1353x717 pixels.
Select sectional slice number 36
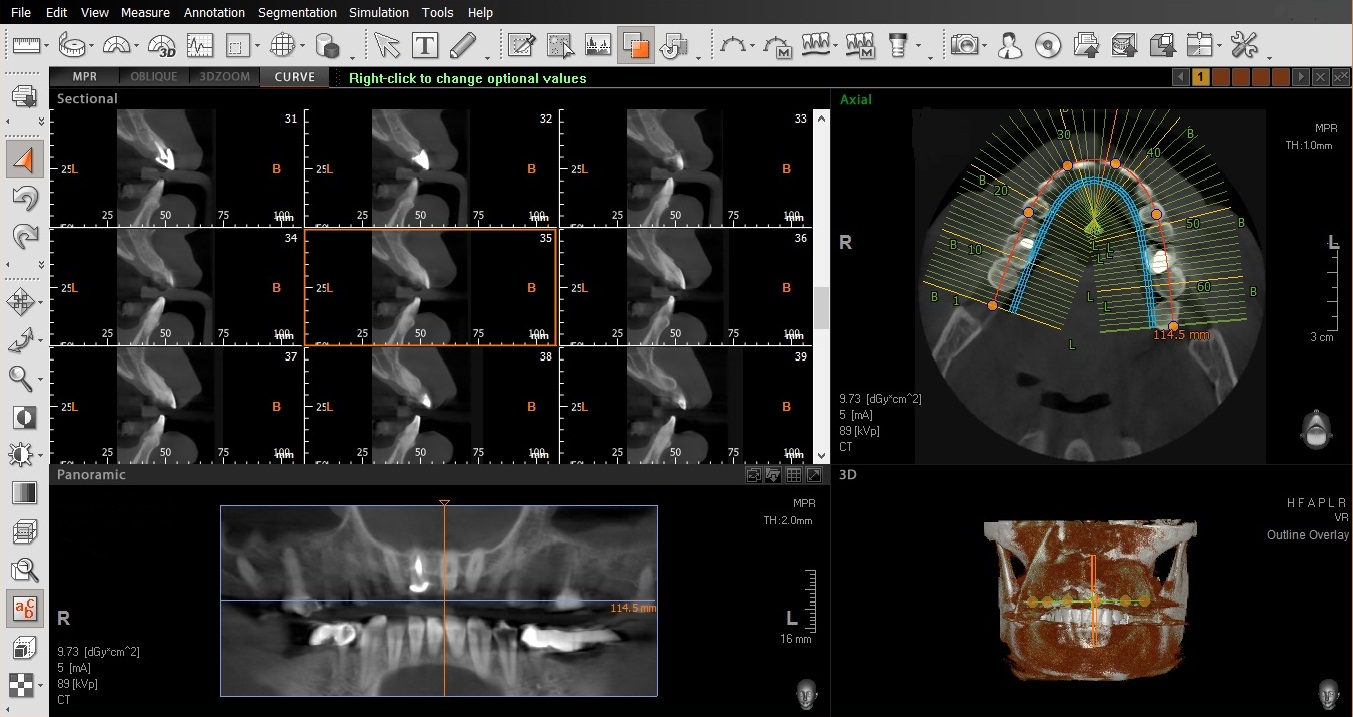[x=685, y=286]
